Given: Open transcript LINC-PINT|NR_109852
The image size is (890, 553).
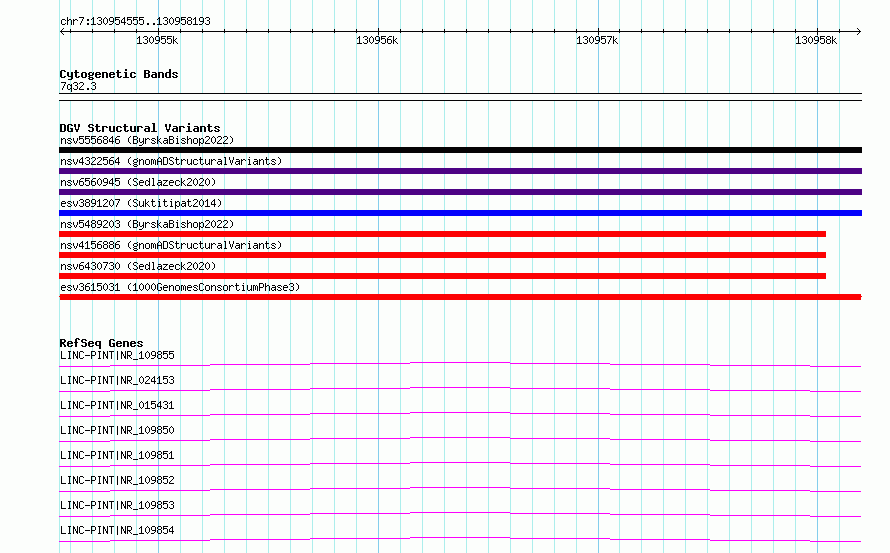Looking at the screenshot, I should point(117,480).
